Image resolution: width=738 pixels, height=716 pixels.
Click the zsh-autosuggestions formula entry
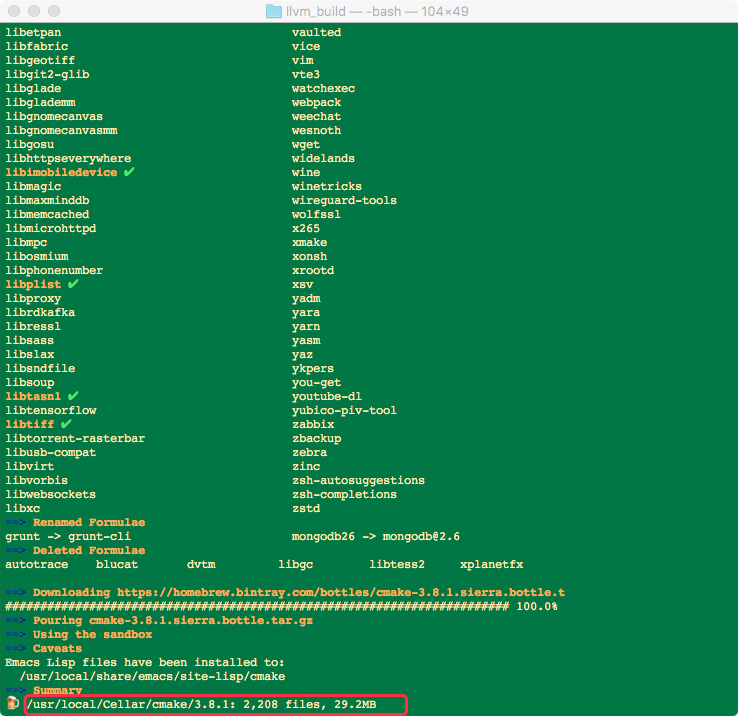click(x=358, y=480)
